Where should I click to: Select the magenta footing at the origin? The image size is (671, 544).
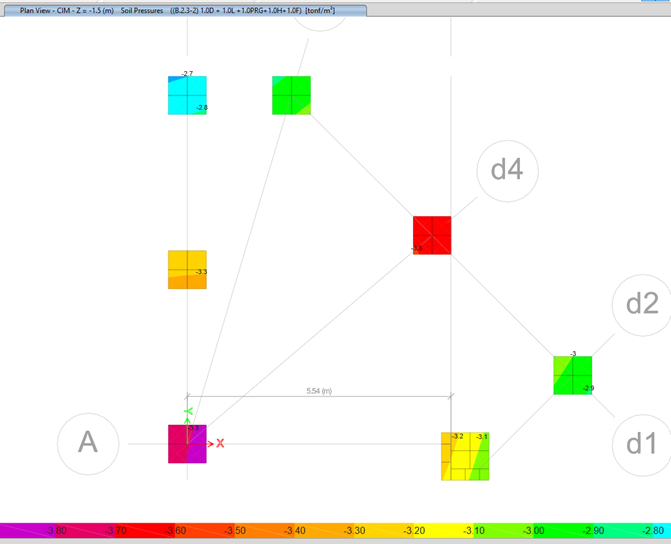(187, 444)
